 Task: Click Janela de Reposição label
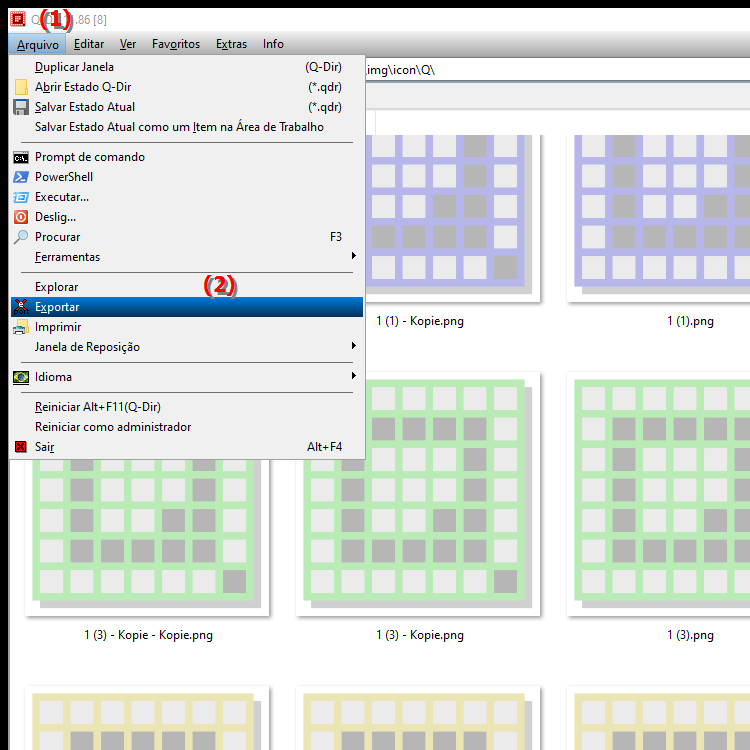tap(88, 347)
